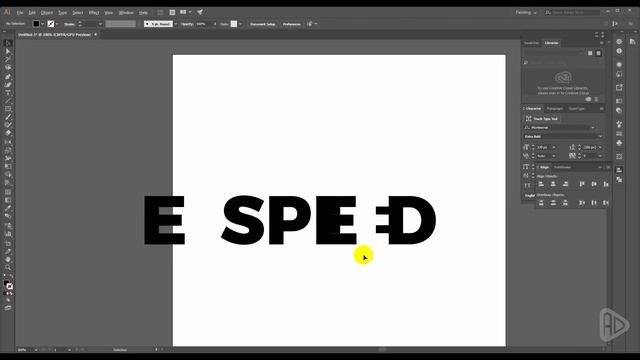The image size is (640, 360).
Task: Open the Stroke swatch dropdown in control bar
Action: click(x=57, y=24)
